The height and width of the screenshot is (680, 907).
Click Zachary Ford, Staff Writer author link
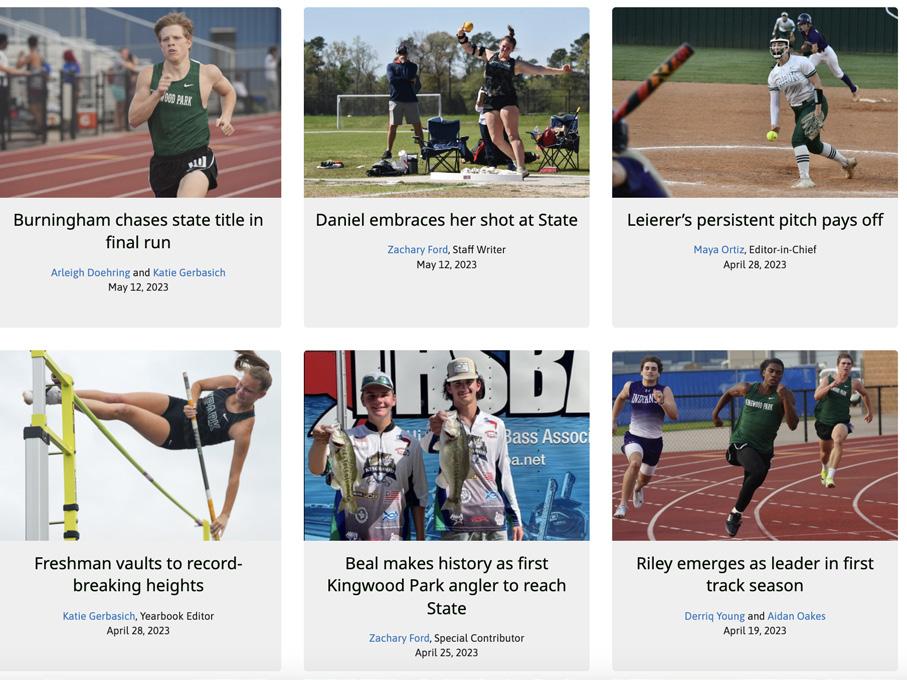(418, 249)
